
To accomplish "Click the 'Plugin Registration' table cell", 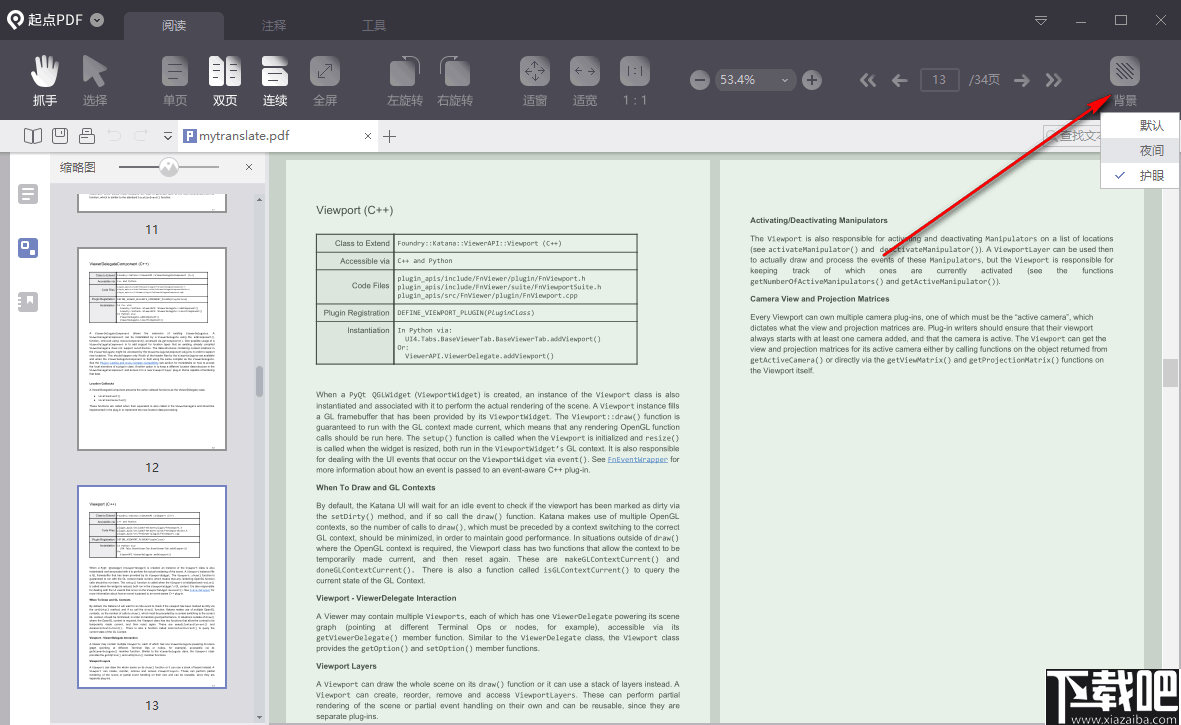I will click(x=356, y=312).
